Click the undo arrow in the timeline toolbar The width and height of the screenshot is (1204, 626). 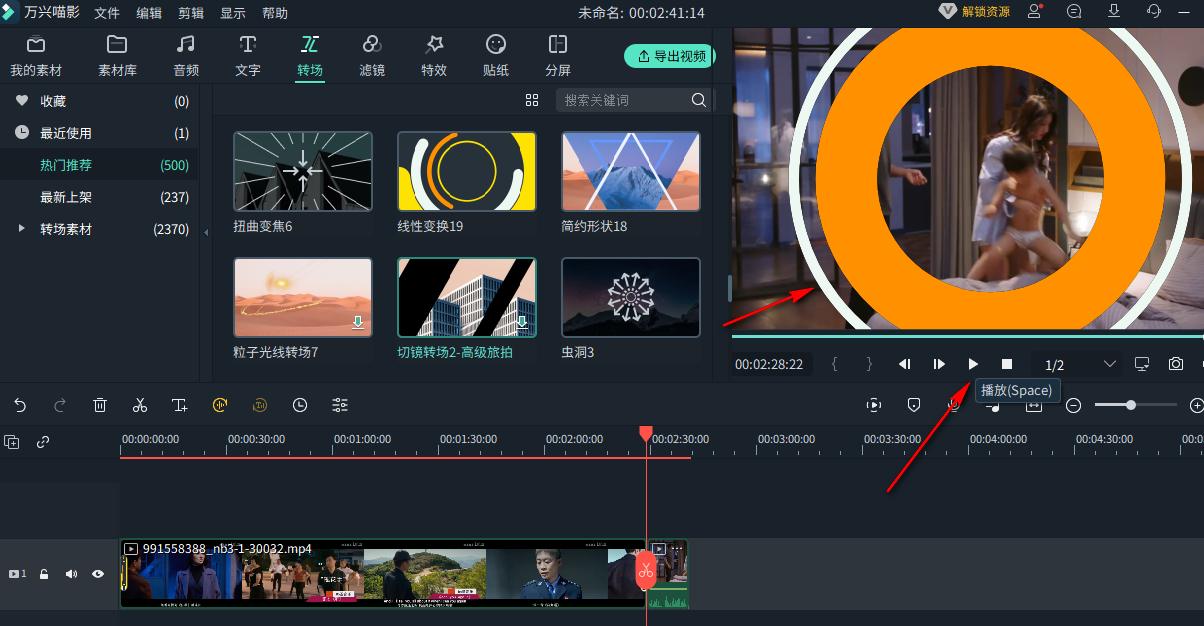coord(20,405)
